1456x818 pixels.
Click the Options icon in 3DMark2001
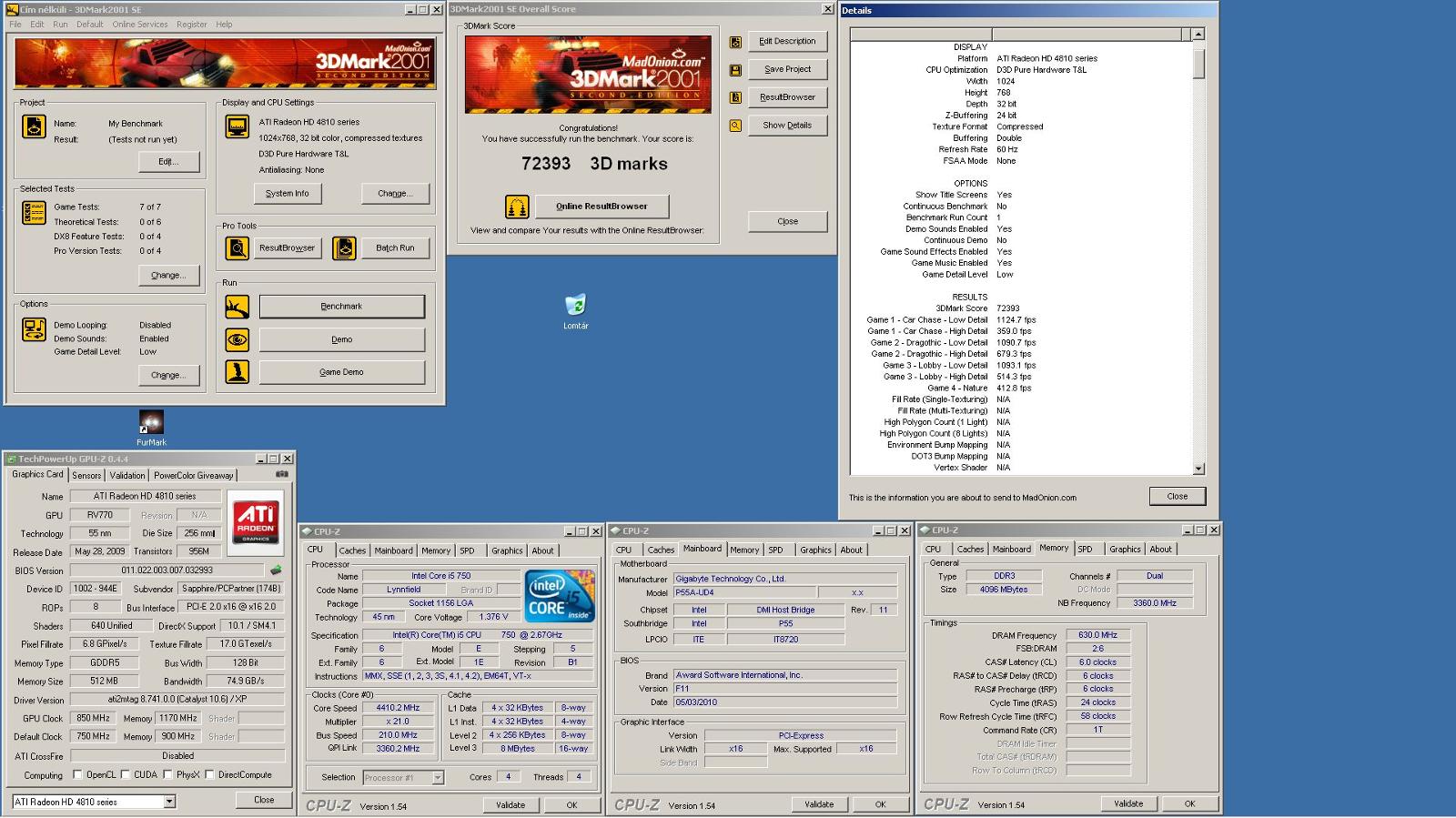point(34,329)
